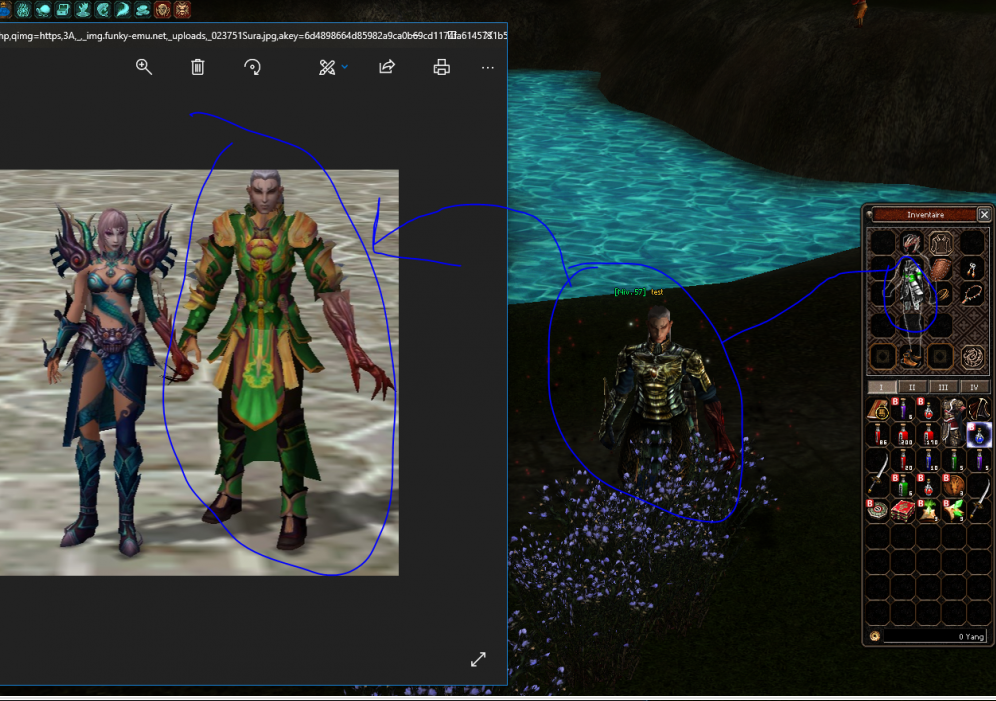996x701 pixels.
Task: Click the treasure chest buff icon top-left
Action: [x=62, y=9]
